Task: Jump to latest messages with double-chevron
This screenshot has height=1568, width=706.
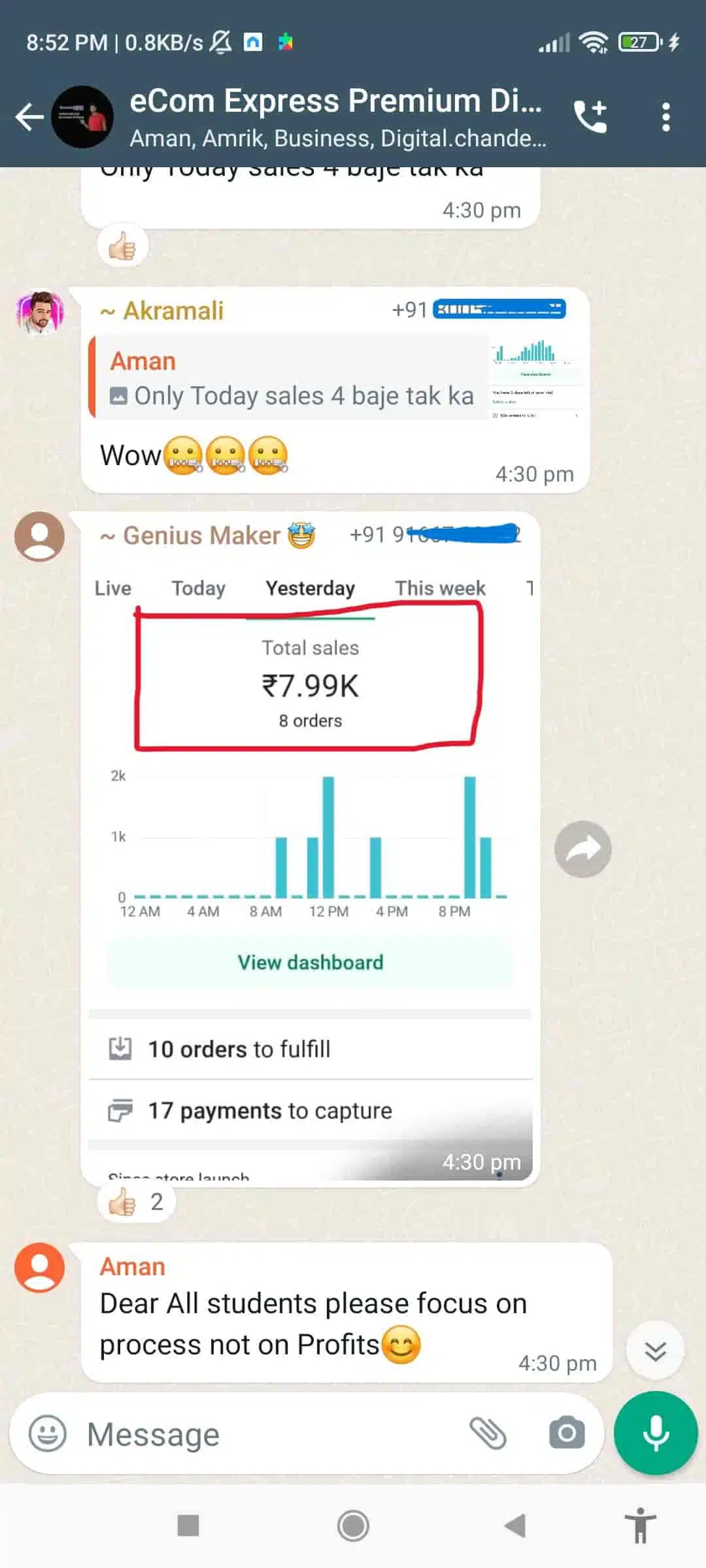Action: coord(655,1350)
